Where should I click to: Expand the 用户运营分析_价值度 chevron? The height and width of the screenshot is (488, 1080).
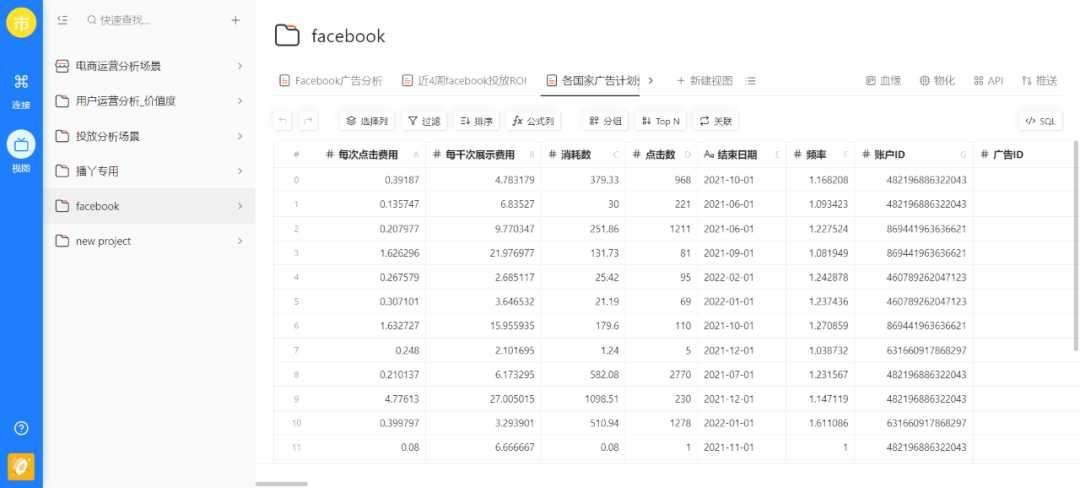click(x=240, y=101)
